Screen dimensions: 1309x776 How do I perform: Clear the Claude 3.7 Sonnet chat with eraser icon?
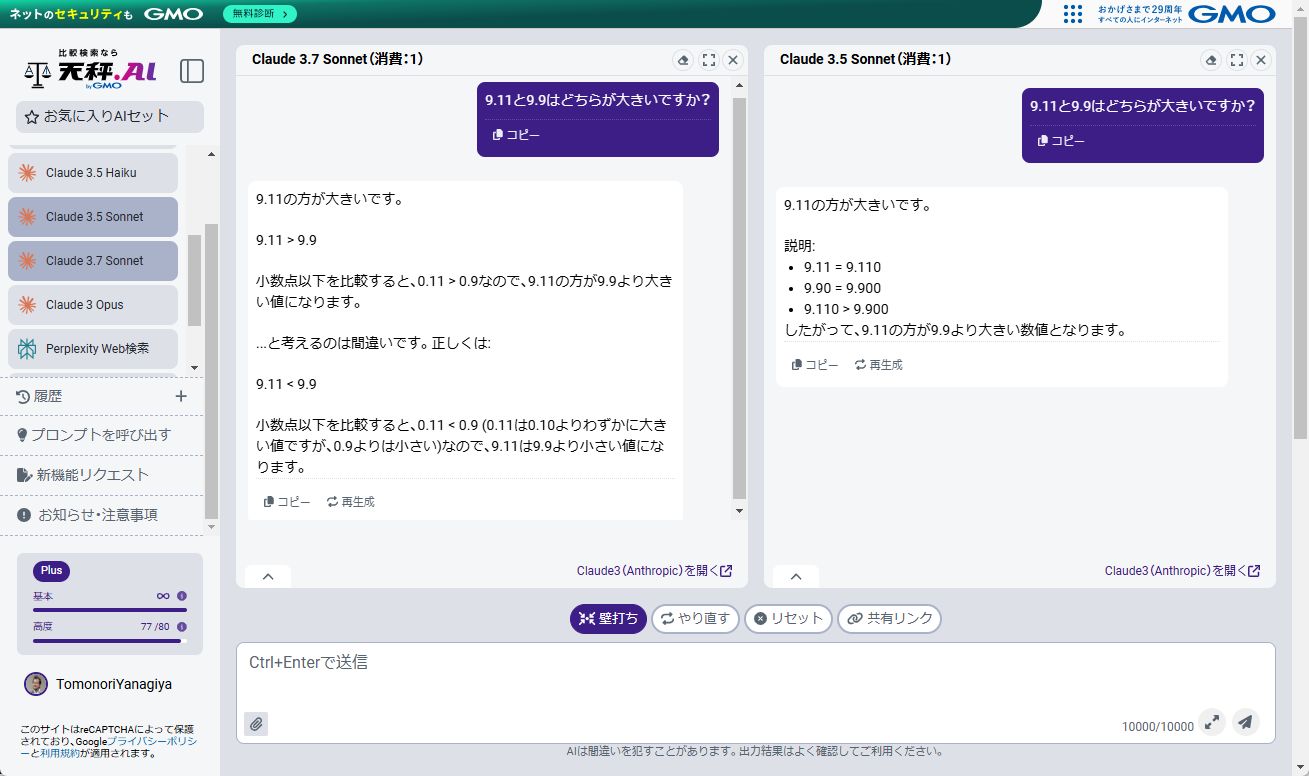(683, 60)
